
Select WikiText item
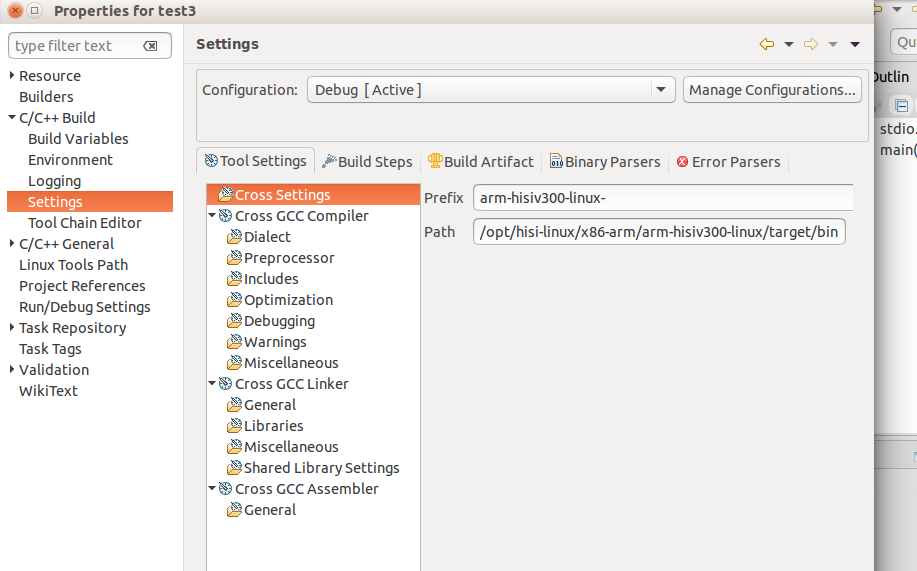[48, 391]
